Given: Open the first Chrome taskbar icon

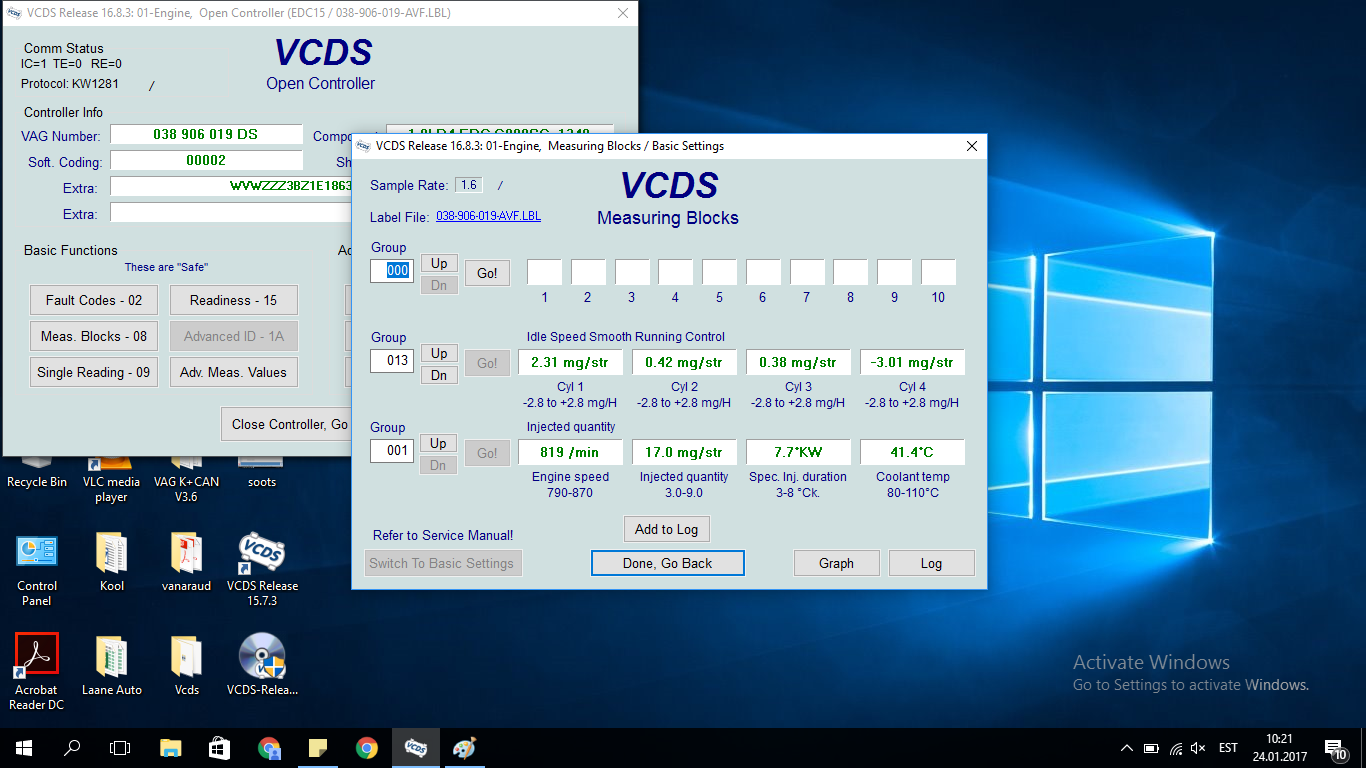Looking at the screenshot, I should pyautogui.click(x=269, y=747).
